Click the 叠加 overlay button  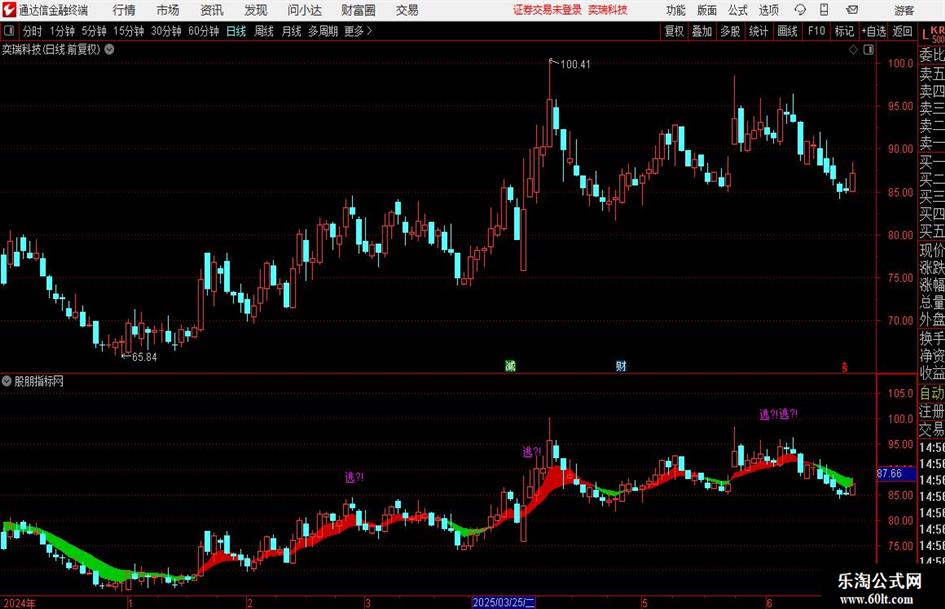pos(702,31)
